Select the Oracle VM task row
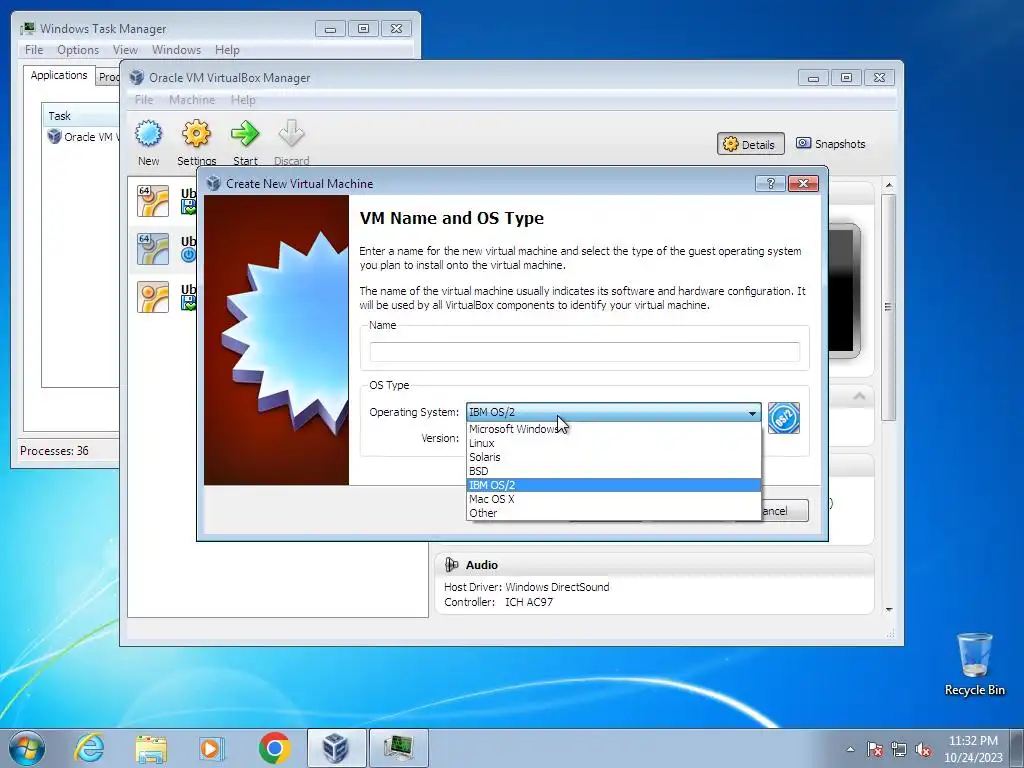 pos(83,136)
